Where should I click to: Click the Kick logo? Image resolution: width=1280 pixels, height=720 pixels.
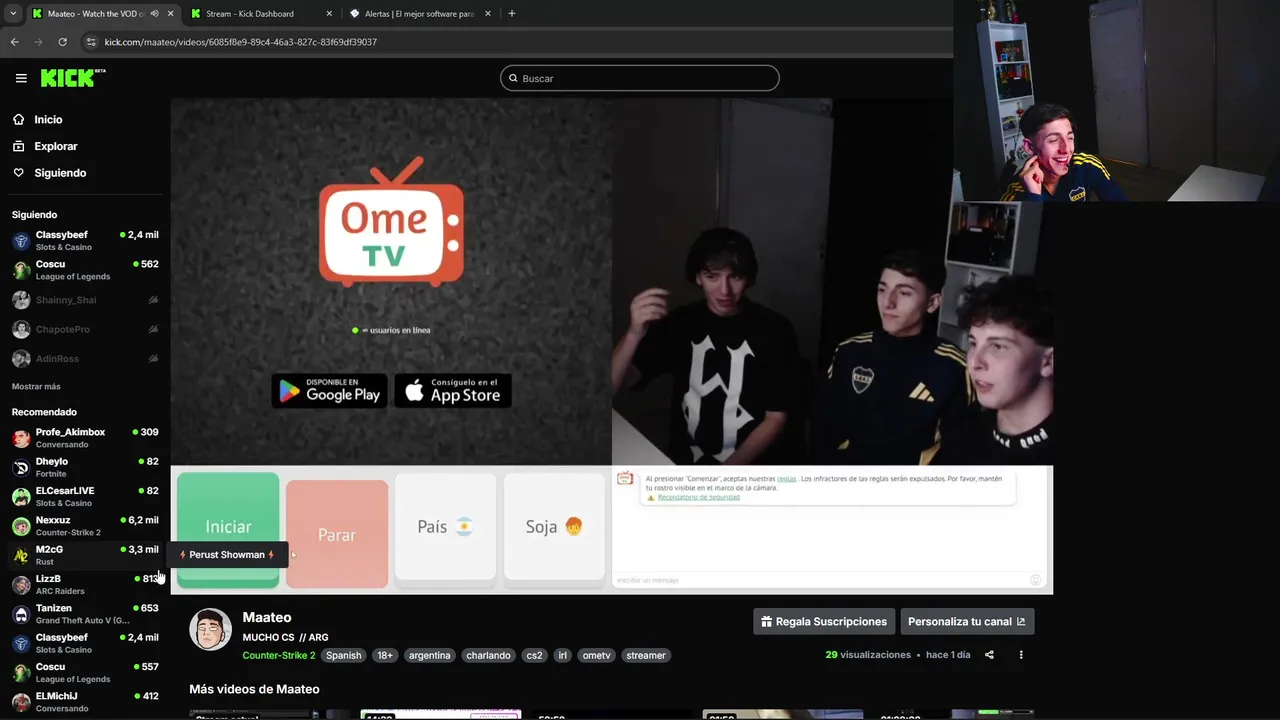[x=73, y=78]
